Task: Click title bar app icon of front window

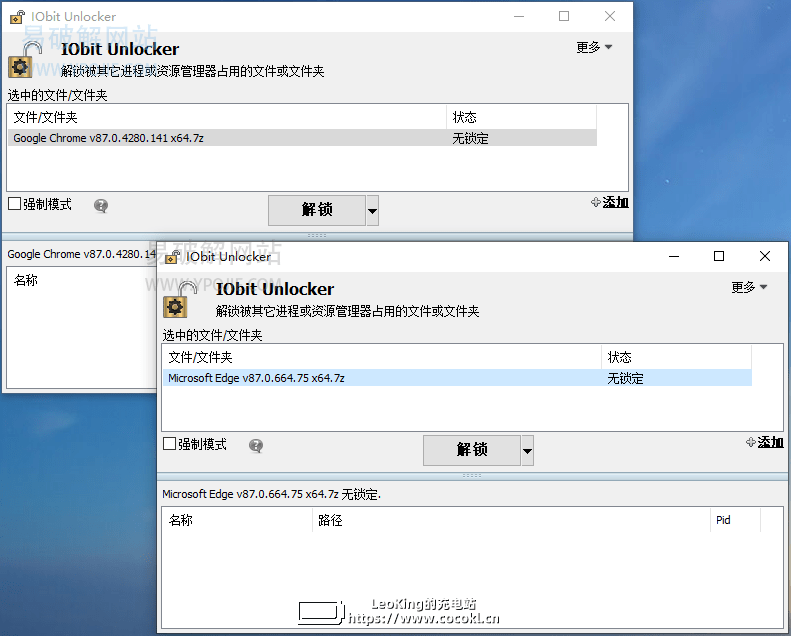Action: click(x=173, y=257)
